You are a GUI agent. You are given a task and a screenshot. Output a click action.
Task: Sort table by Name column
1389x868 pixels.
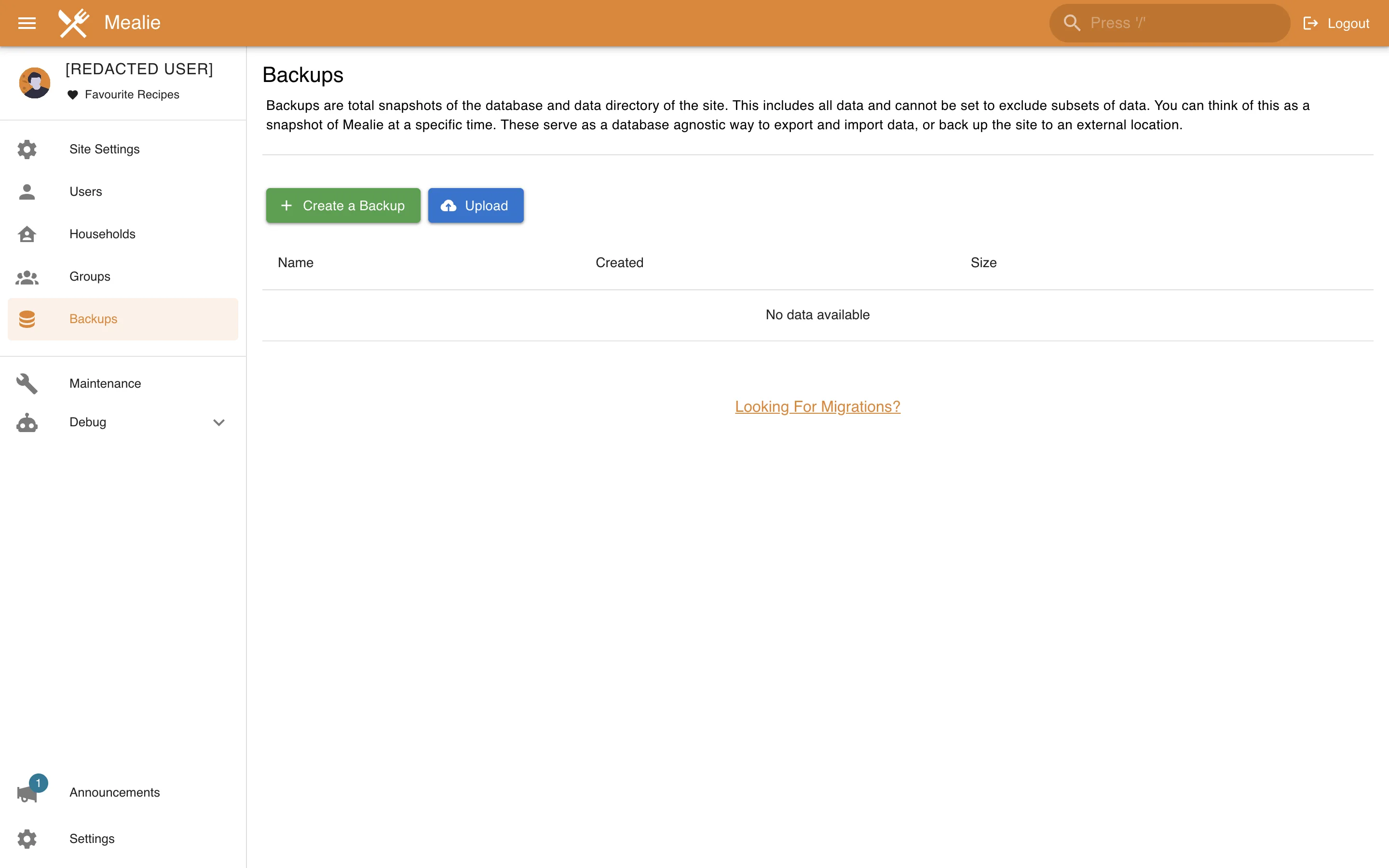click(x=296, y=263)
